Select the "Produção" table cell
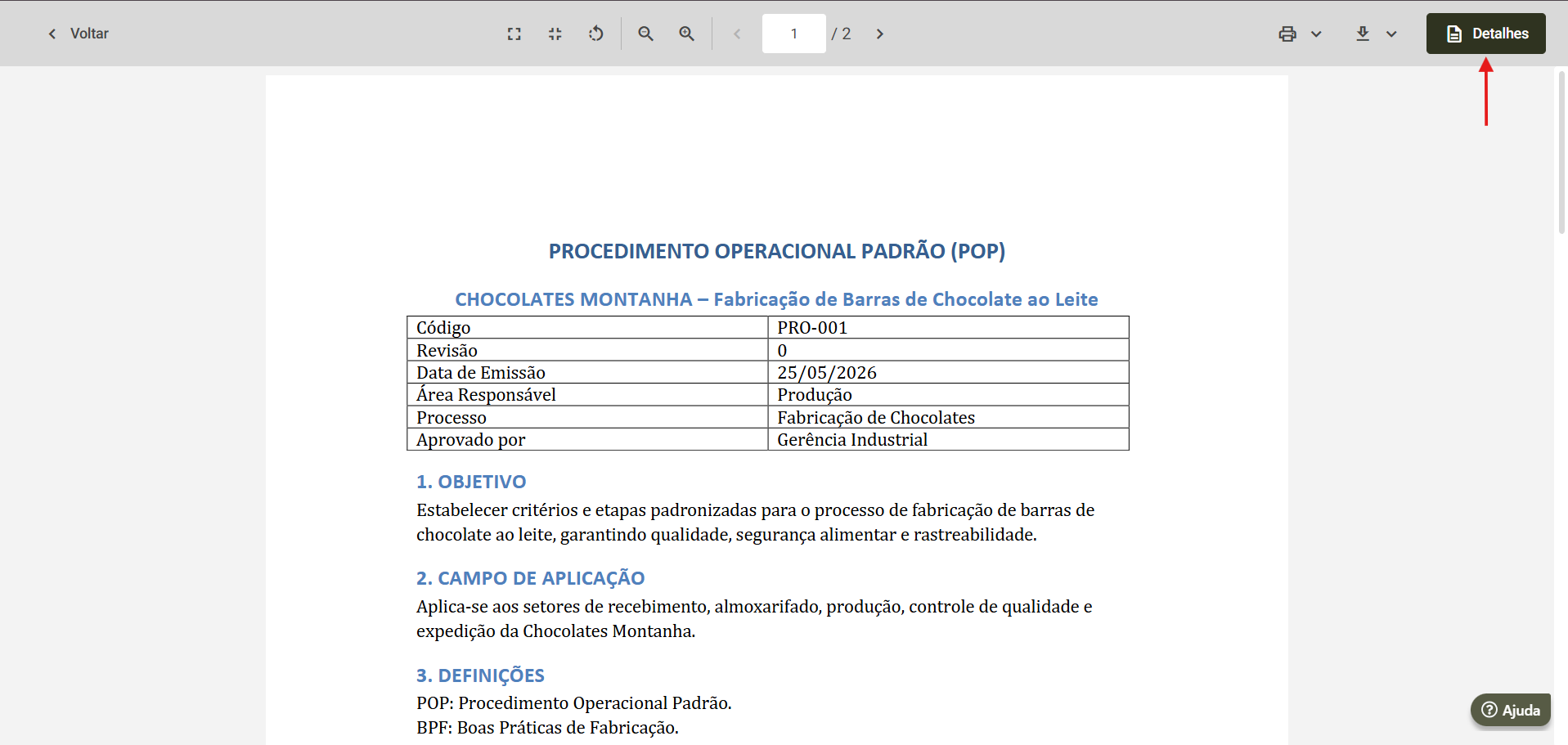This screenshot has width=1568, height=745. click(x=949, y=394)
